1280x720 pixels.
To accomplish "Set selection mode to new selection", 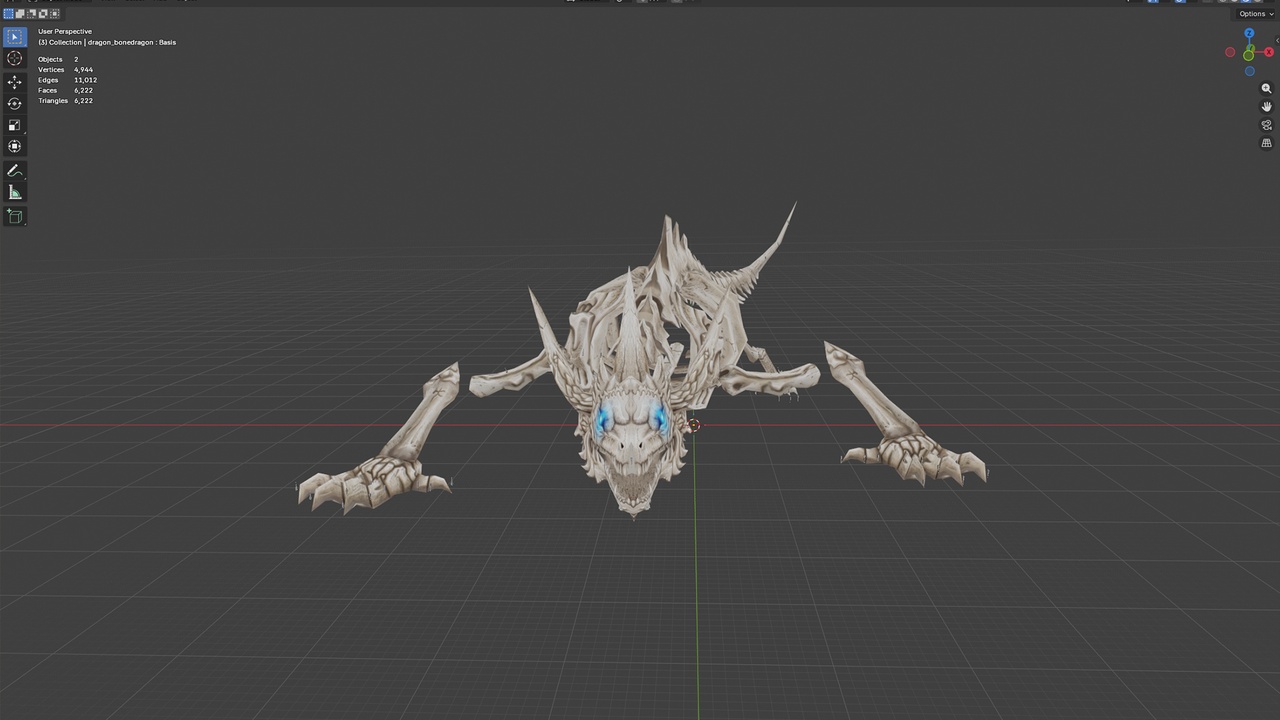I will click(x=8, y=14).
